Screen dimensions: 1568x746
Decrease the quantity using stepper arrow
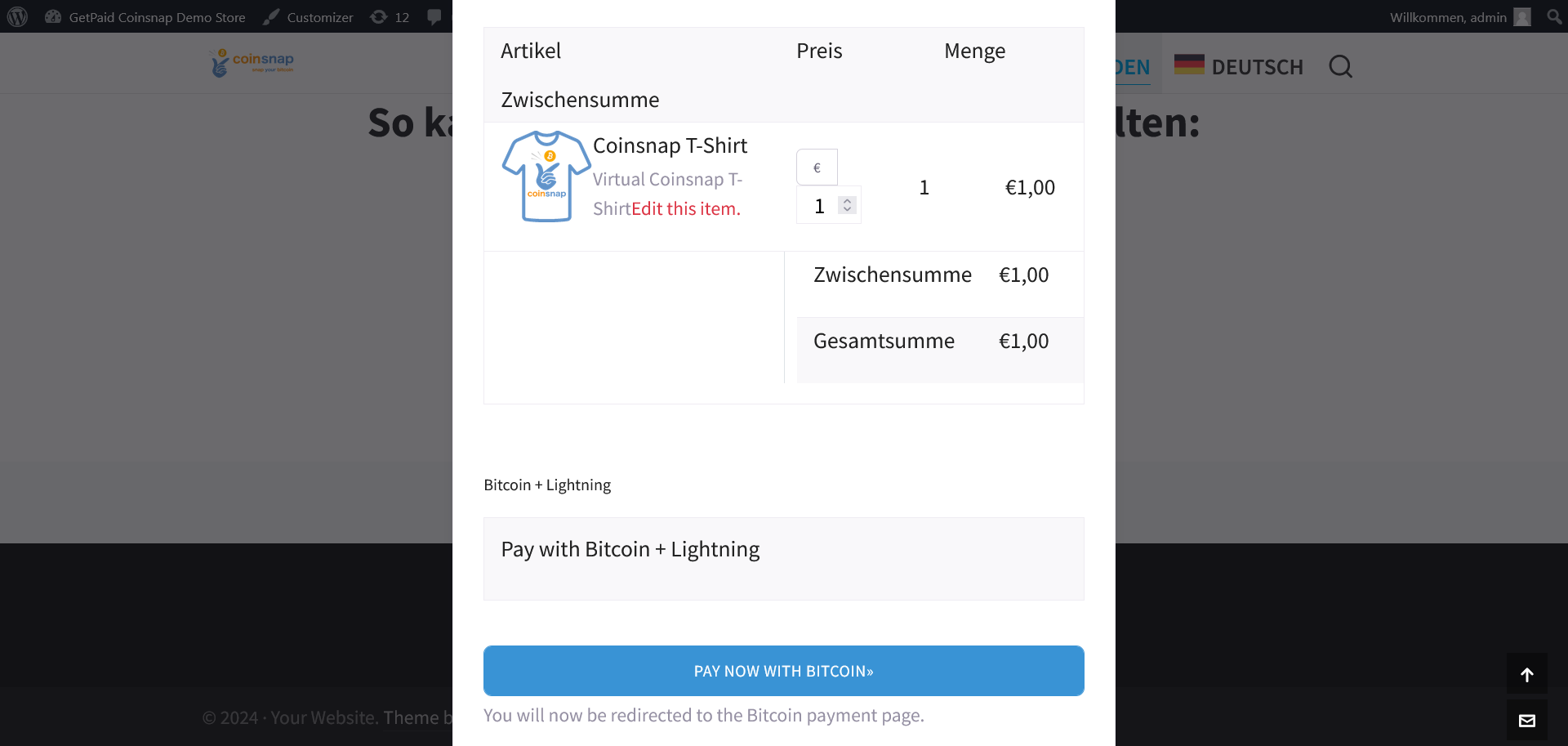[x=848, y=210]
